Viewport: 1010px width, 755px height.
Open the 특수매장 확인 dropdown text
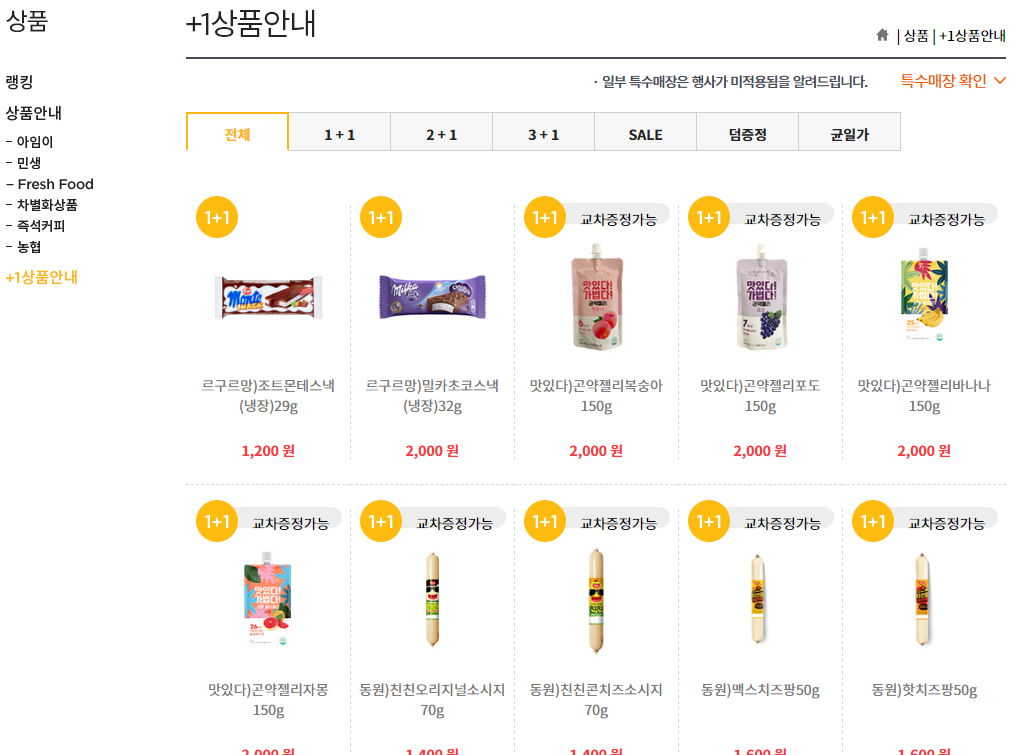(x=943, y=81)
